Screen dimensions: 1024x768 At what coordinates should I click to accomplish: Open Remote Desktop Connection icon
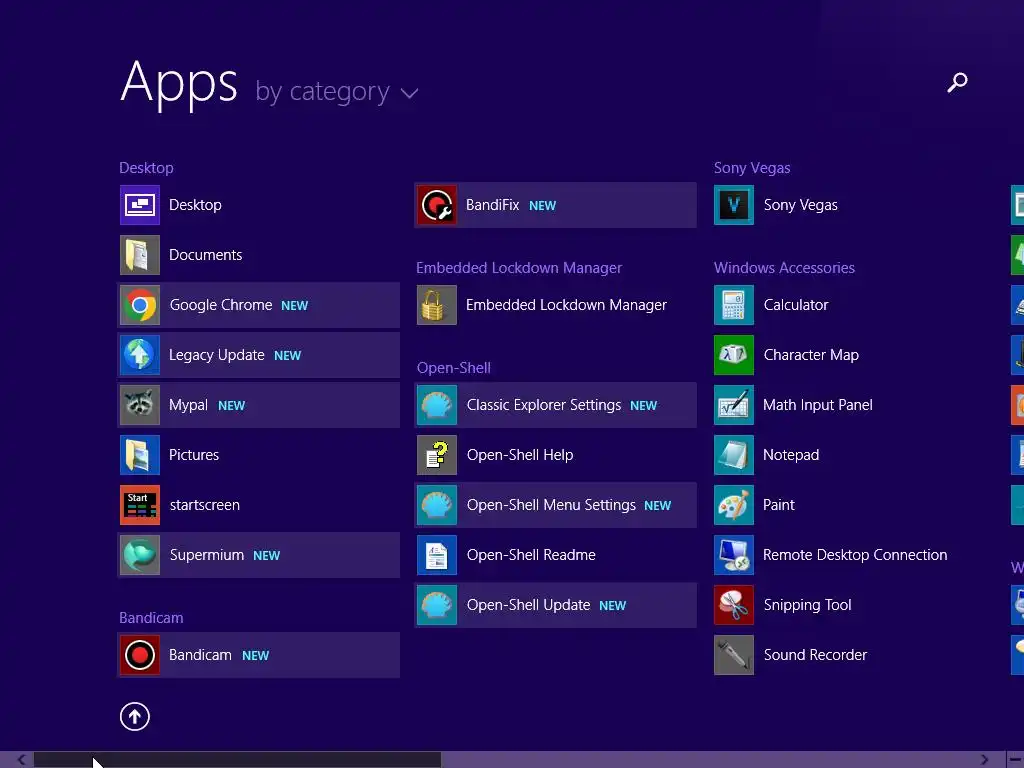click(734, 555)
